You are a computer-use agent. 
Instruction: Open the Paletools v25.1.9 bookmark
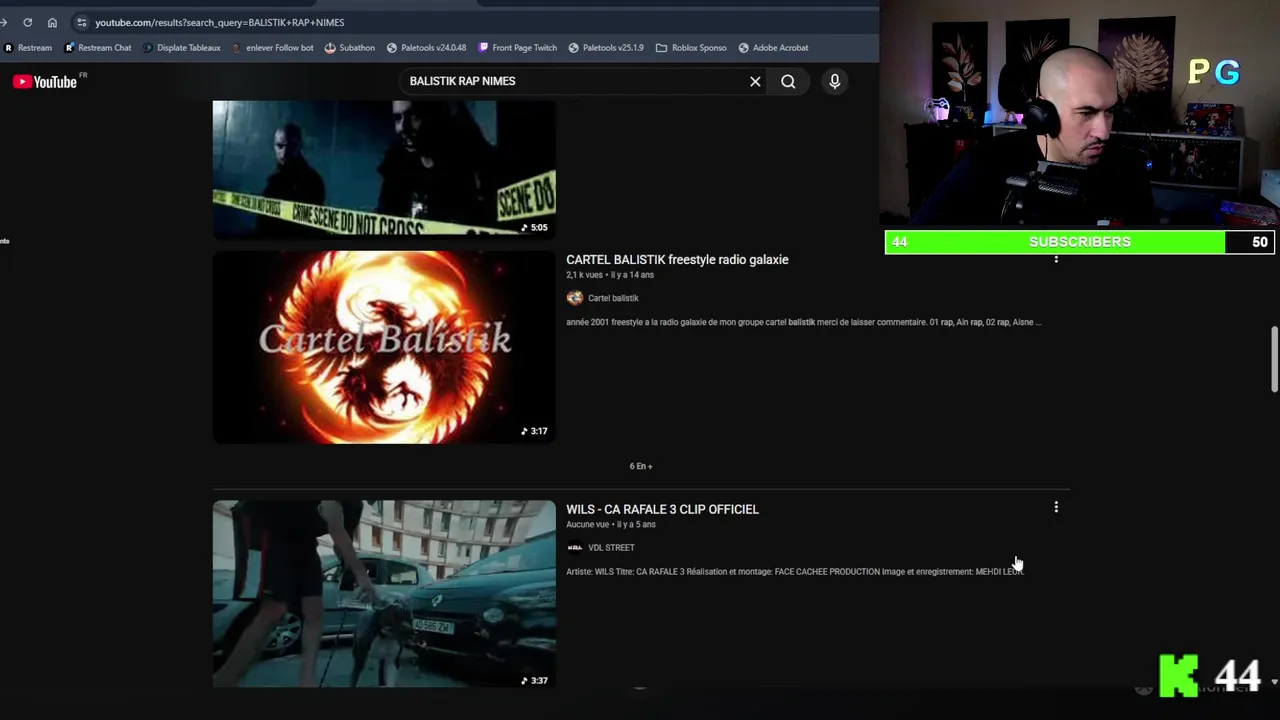click(x=606, y=47)
